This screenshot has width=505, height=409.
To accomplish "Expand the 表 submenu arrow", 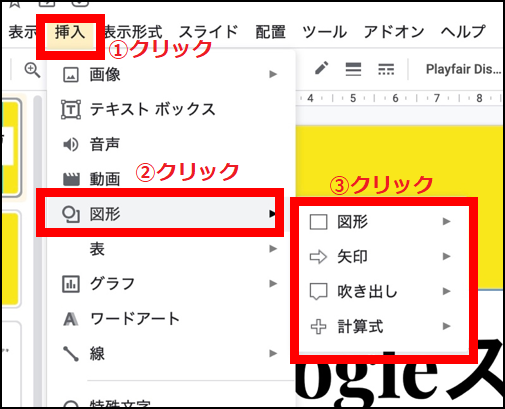I will (x=273, y=249).
